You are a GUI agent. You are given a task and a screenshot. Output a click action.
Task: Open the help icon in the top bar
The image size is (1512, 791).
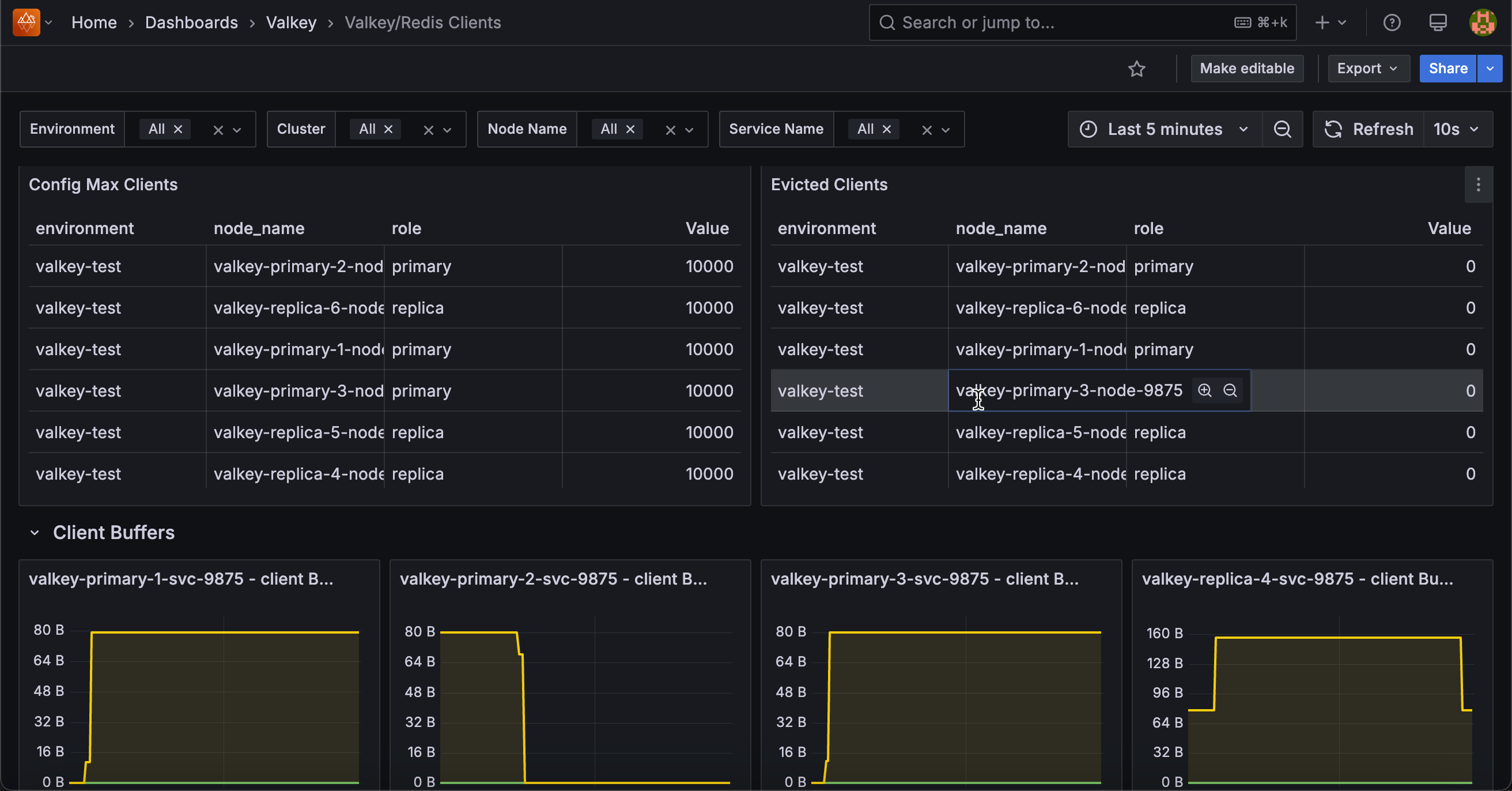[x=1392, y=22]
